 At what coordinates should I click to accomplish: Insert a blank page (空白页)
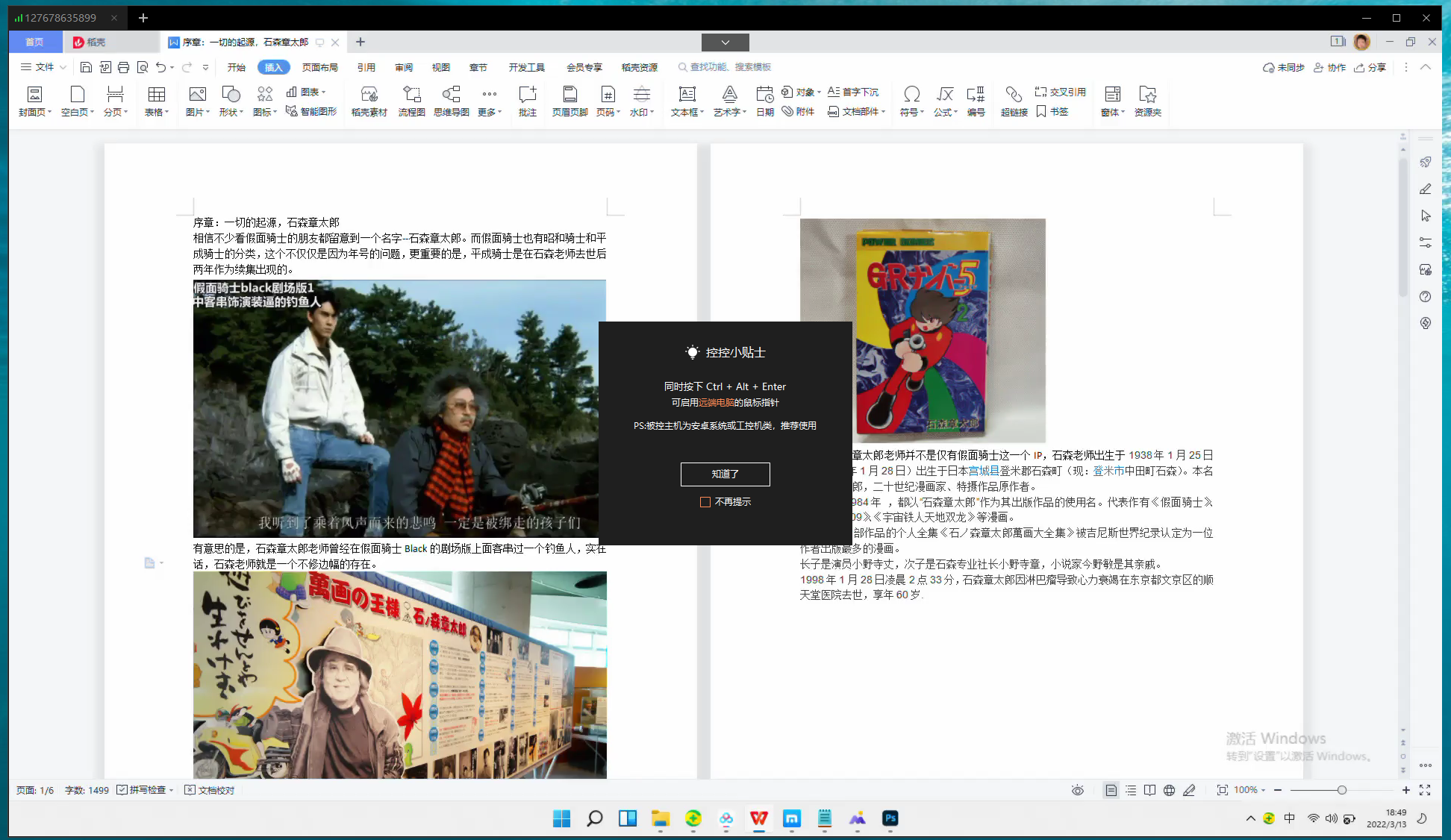click(77, 101)
